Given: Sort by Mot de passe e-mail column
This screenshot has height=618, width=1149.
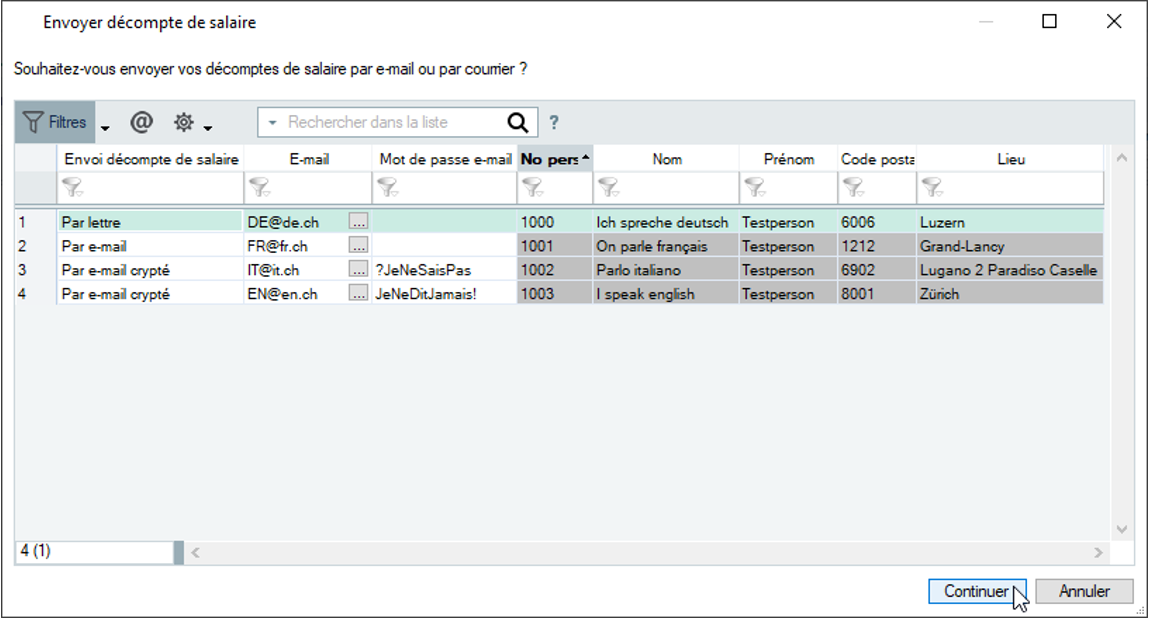Looking at the screenshot, I should coord(445,159).
